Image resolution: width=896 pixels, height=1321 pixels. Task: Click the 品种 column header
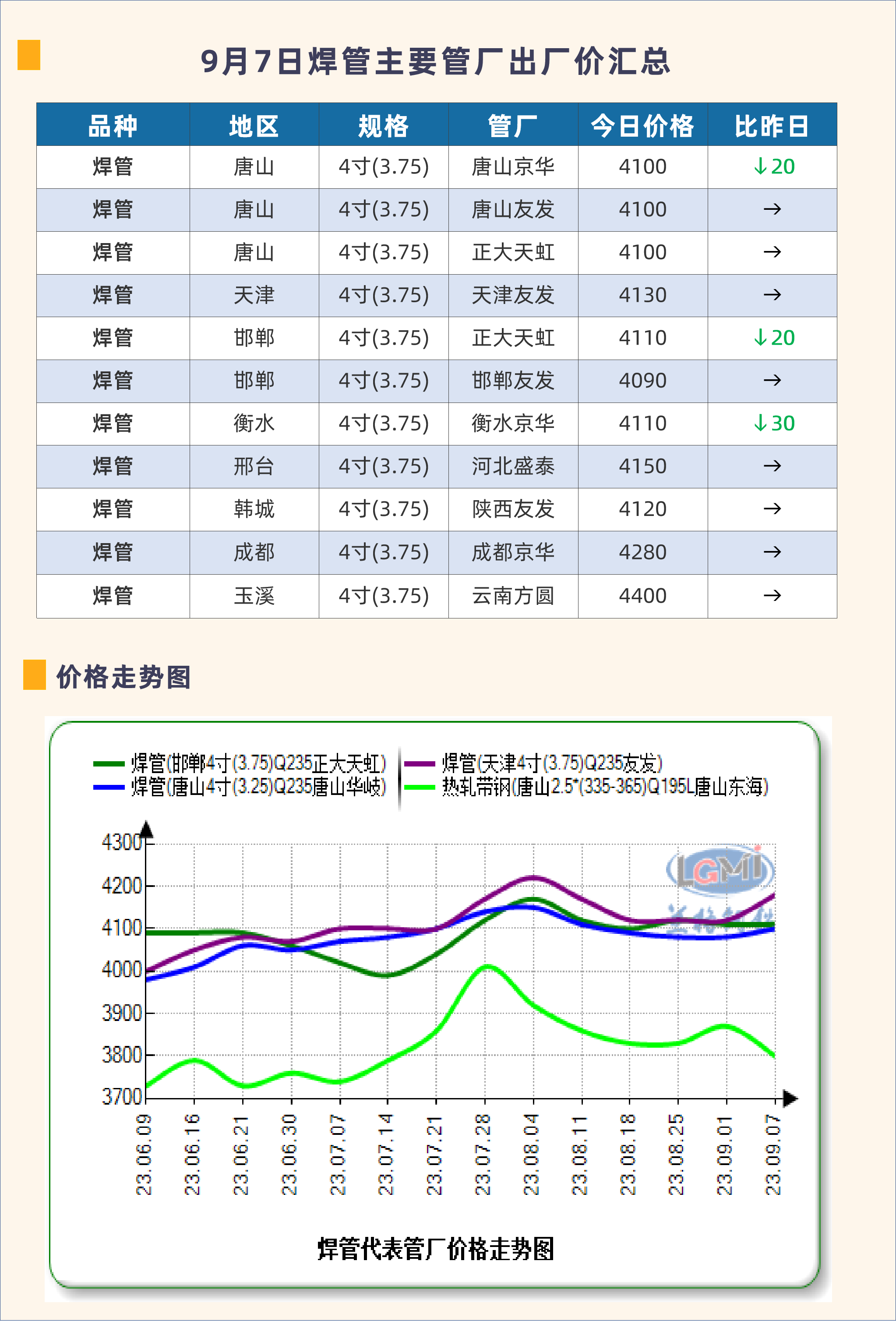click(113, 125)
